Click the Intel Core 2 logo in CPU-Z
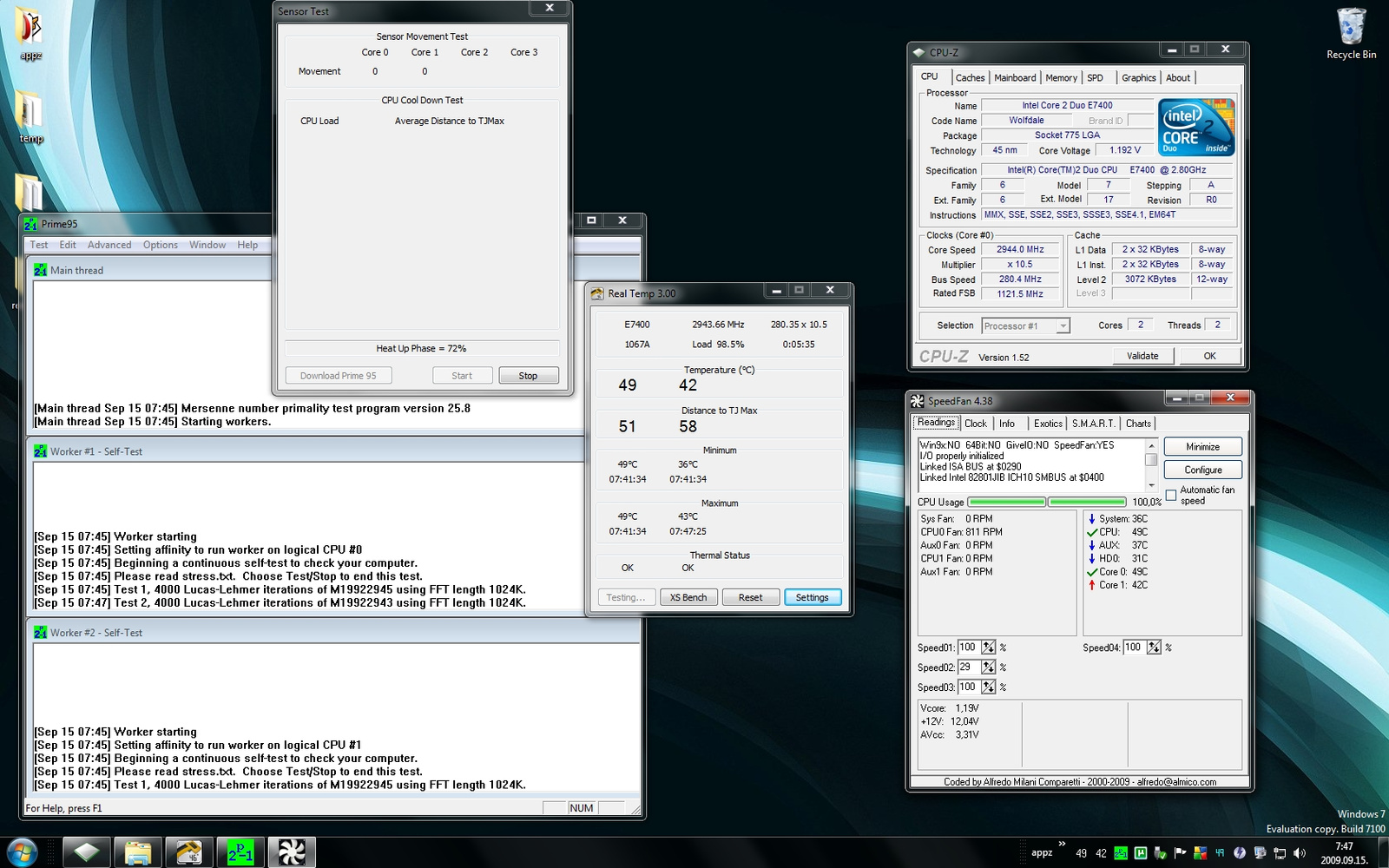This screenshot has height=868, width=1389. tap(1196, 128)
